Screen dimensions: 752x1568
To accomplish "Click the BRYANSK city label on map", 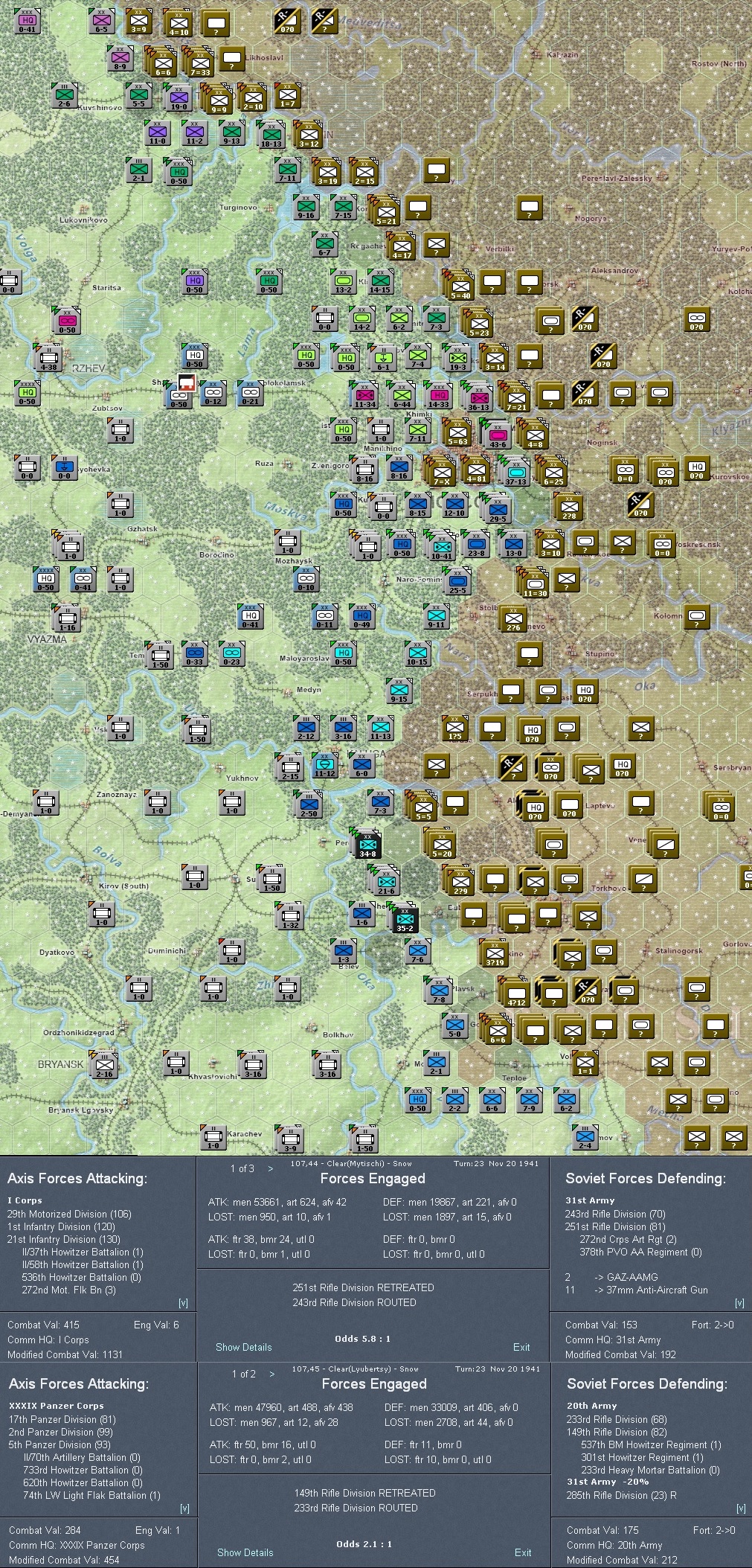I will pyautogui.click(x=61, y=1064).
